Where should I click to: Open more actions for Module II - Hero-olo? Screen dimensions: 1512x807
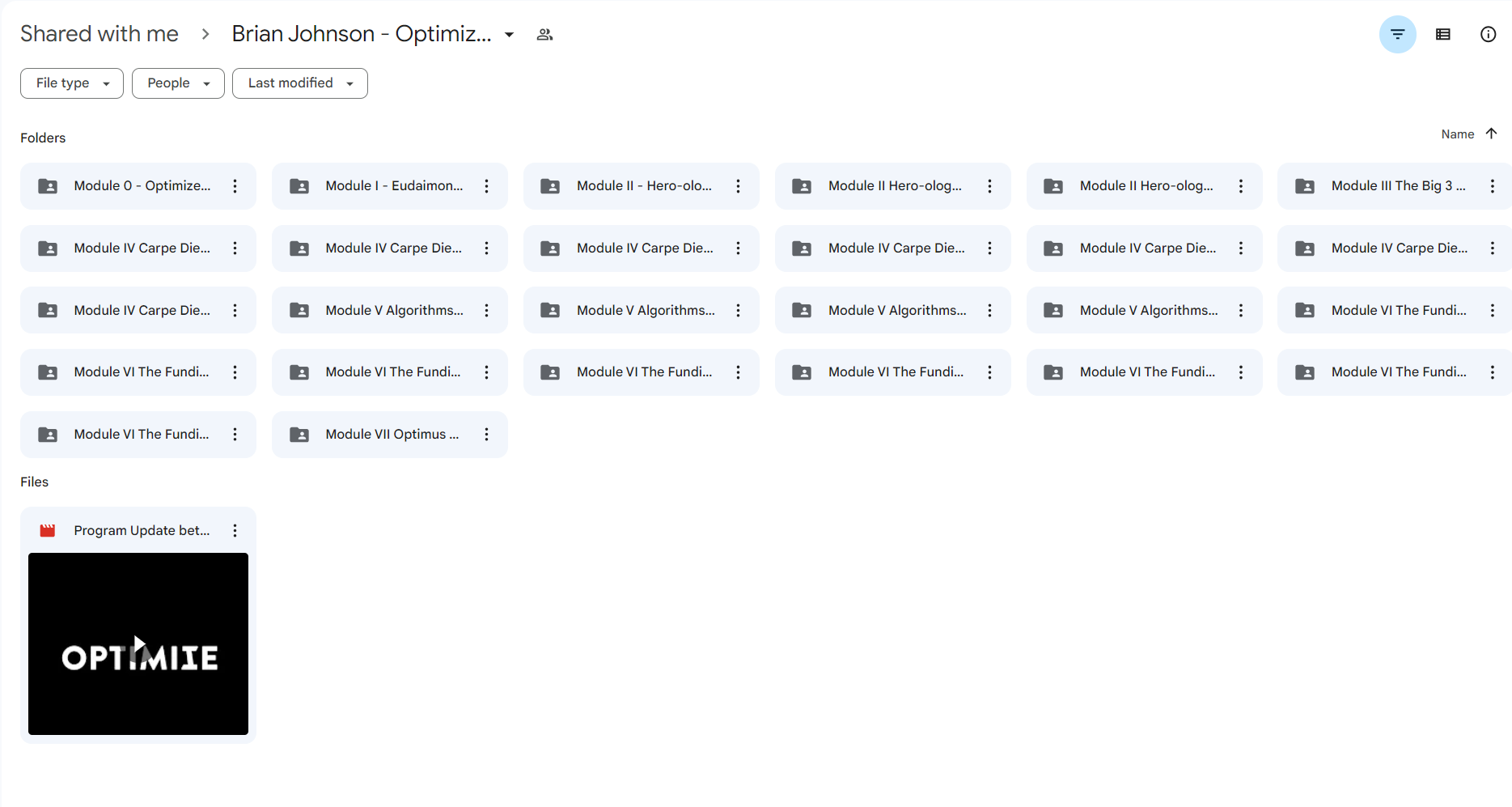738,186
